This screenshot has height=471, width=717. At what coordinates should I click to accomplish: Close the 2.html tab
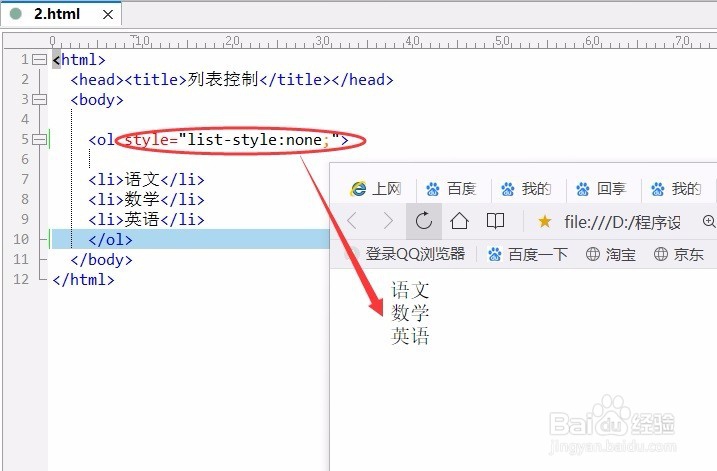[x=108, y=15]
